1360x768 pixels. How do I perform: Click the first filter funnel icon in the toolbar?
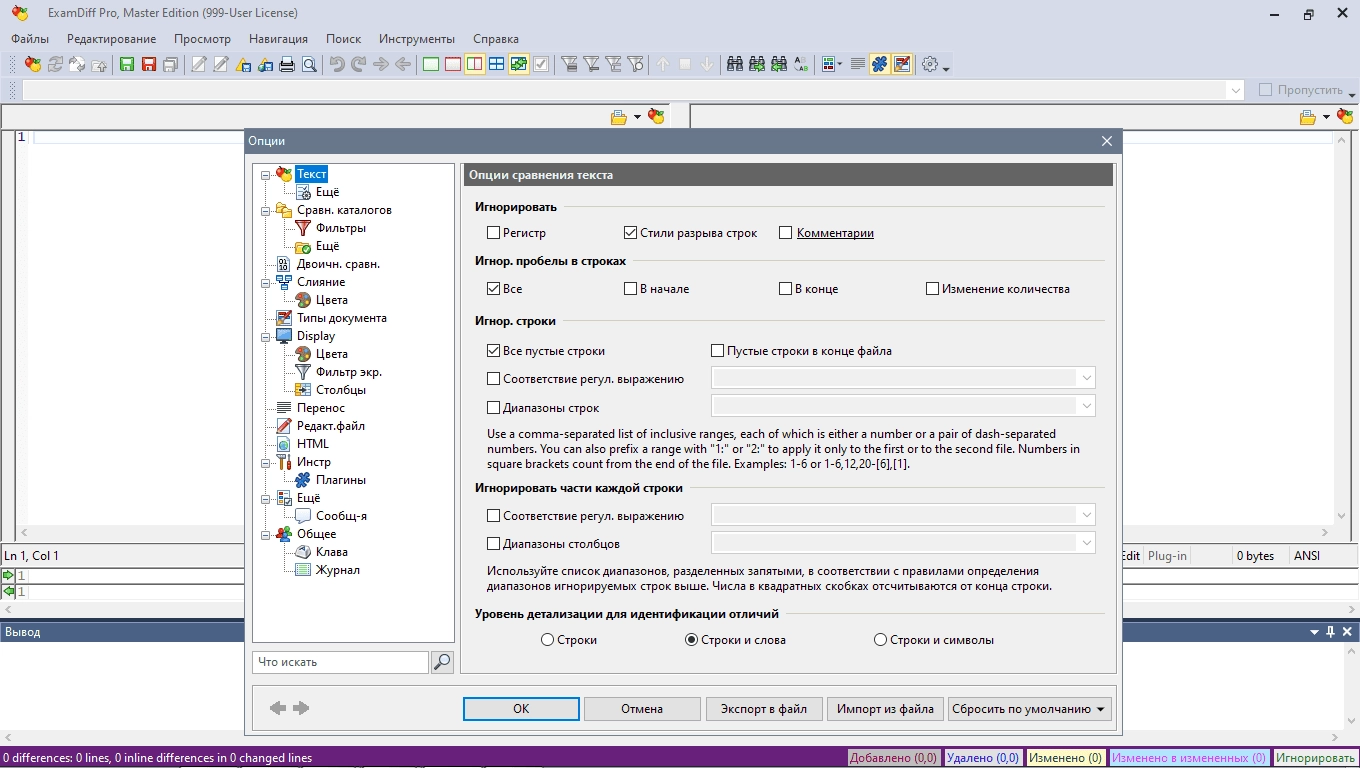point(570,64)
